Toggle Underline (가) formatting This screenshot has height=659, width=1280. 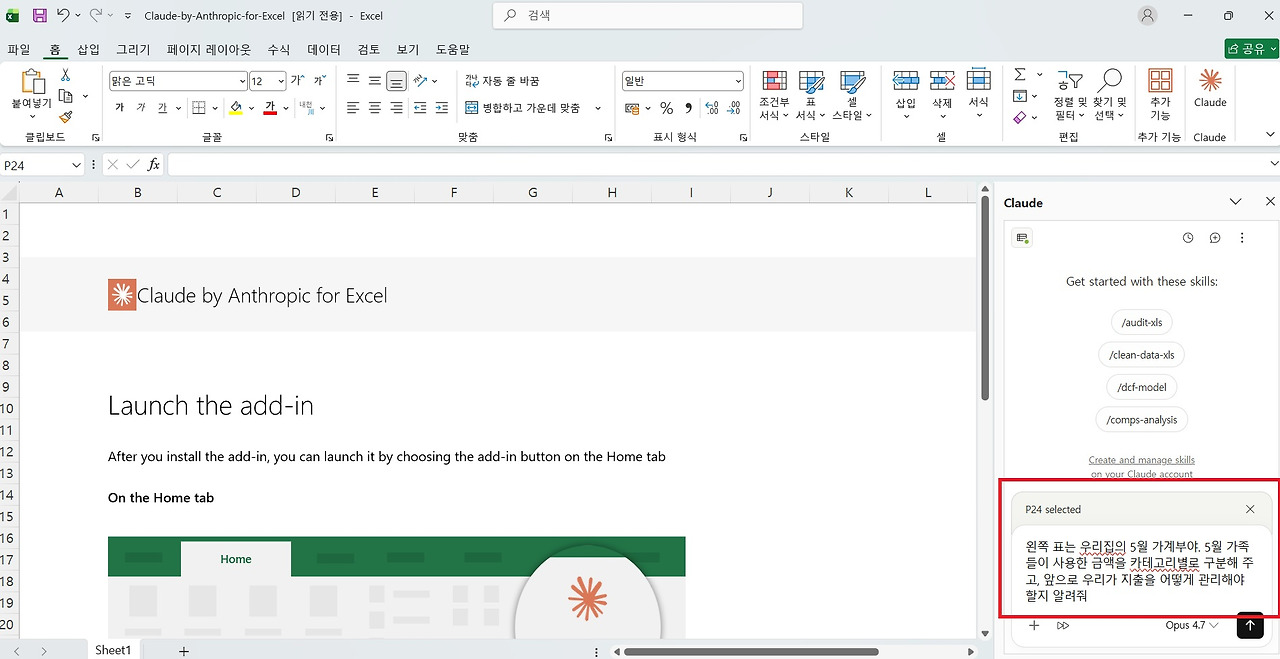point(162,108)
